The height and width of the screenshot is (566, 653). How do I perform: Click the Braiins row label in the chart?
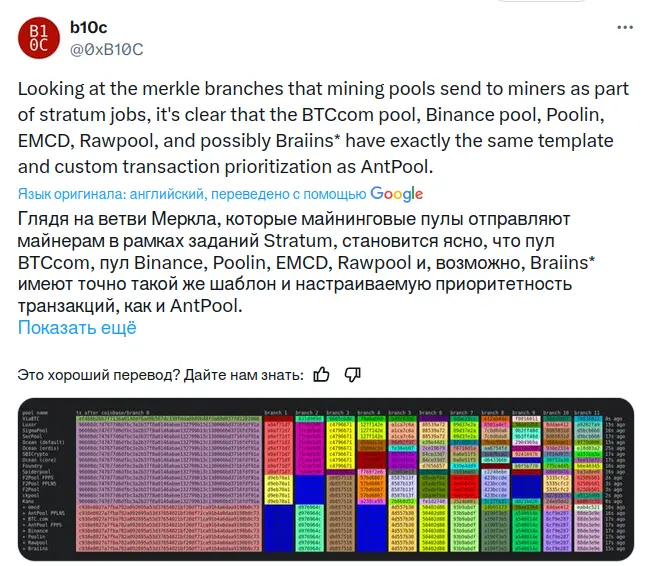pos(36,549)
